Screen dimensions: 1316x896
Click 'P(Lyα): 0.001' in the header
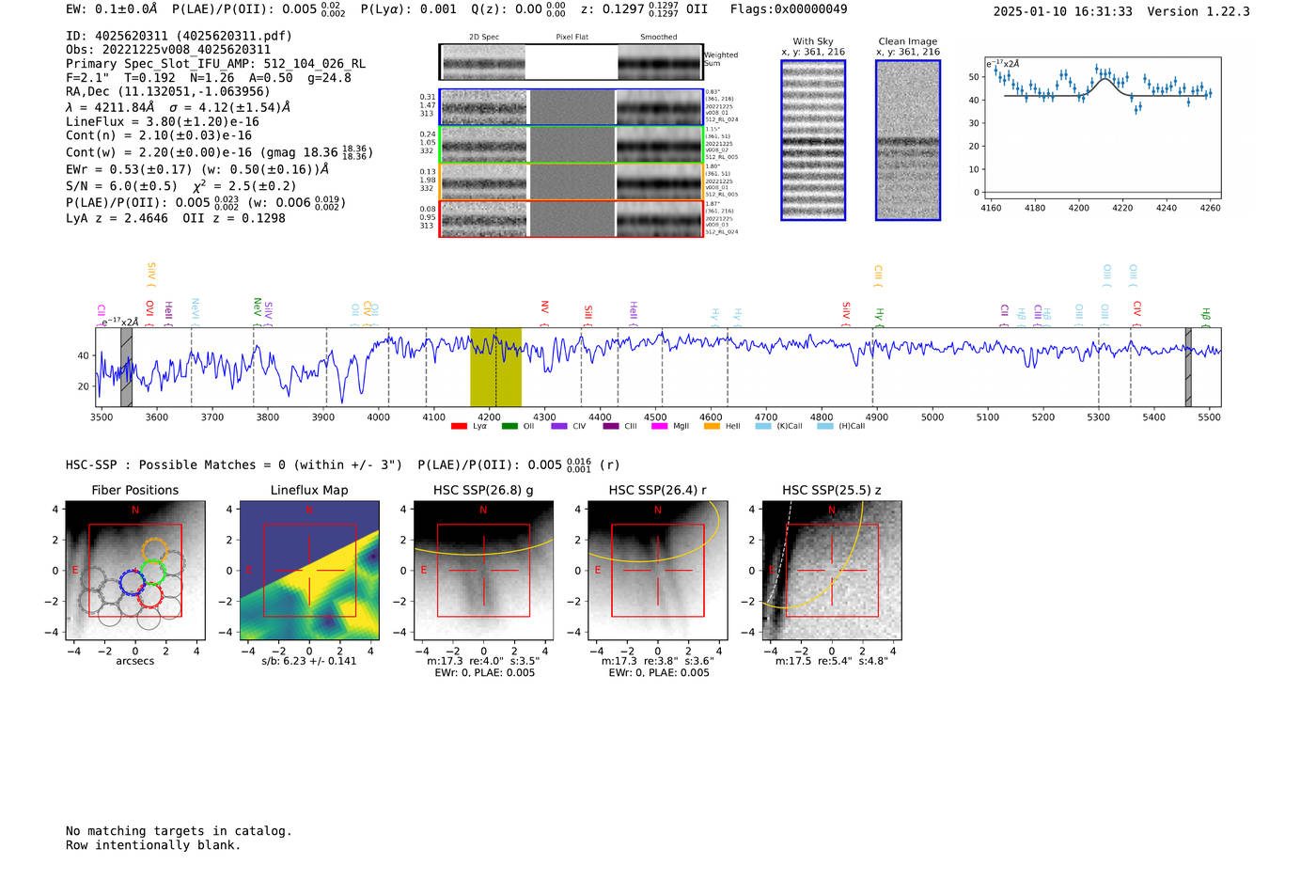coord(408,9)
